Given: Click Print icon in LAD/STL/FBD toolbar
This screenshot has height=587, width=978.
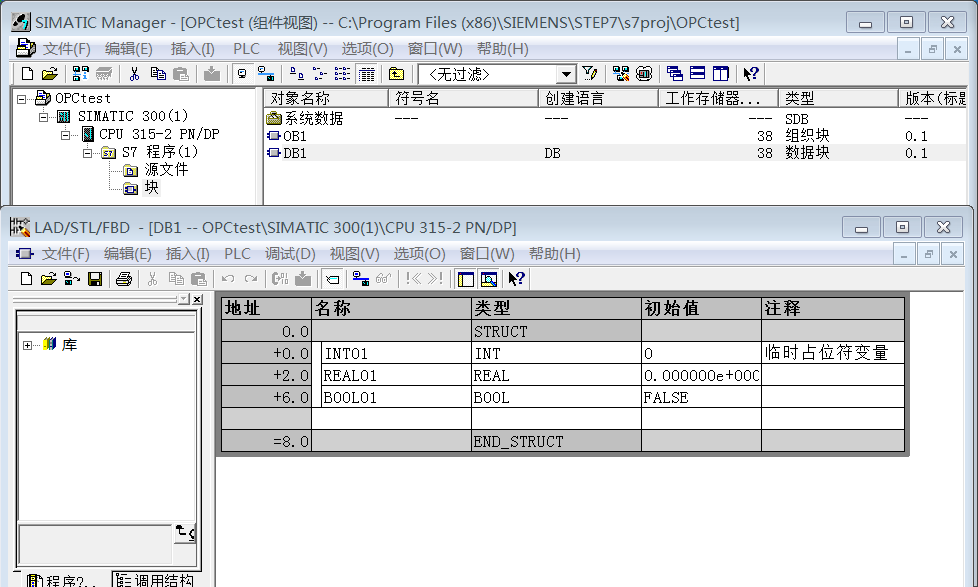Looking at the screenshot, I should point(123,278).
